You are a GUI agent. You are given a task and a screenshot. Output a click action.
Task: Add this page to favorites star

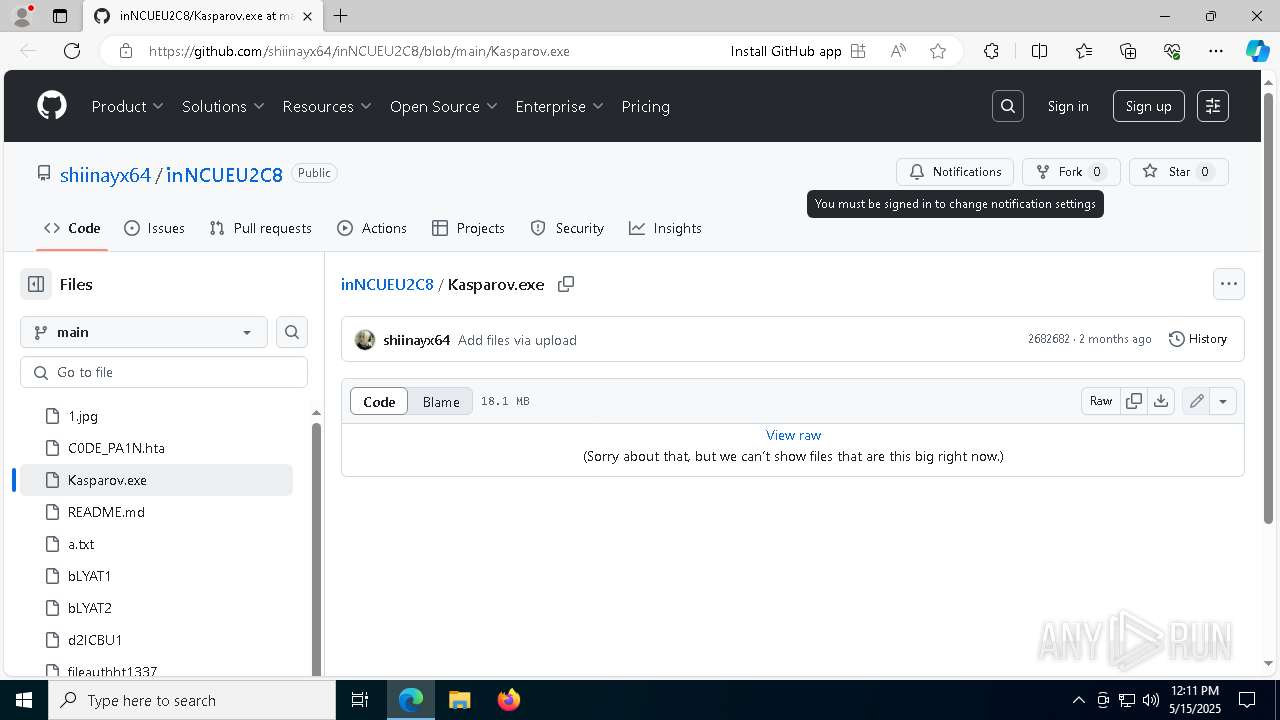tap(938, 51)
